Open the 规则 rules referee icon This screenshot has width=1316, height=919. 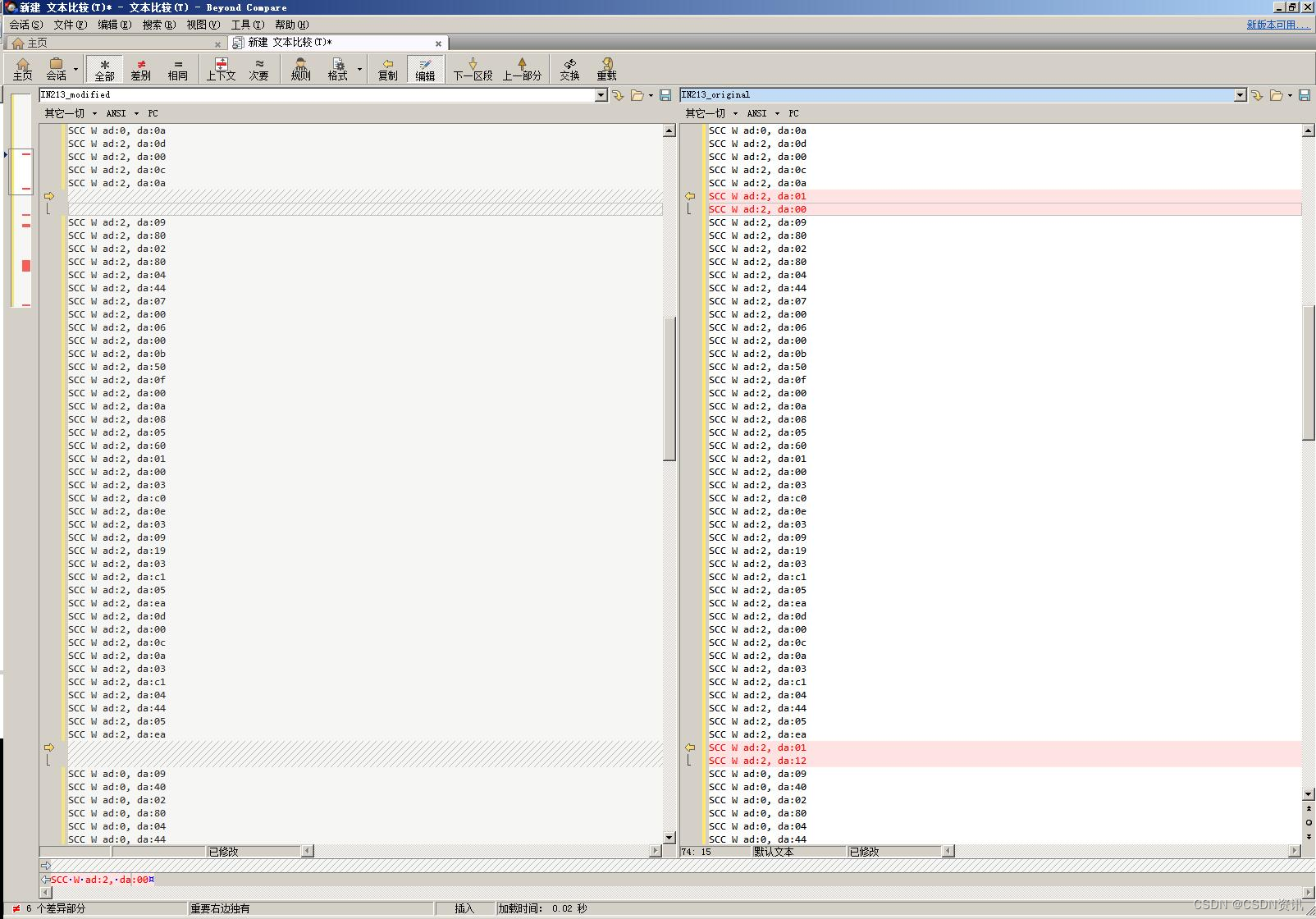click(x=301, y=69)
